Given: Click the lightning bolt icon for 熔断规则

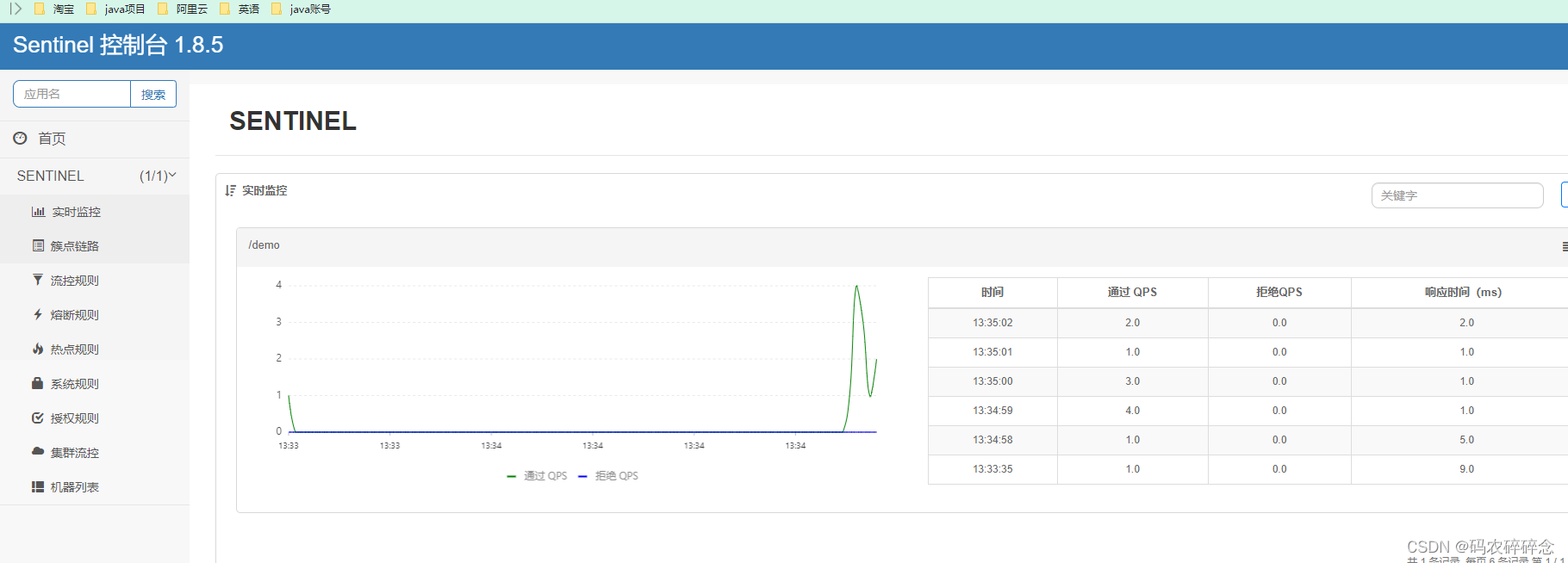Looking at the screenshot, I should point(38,314).
